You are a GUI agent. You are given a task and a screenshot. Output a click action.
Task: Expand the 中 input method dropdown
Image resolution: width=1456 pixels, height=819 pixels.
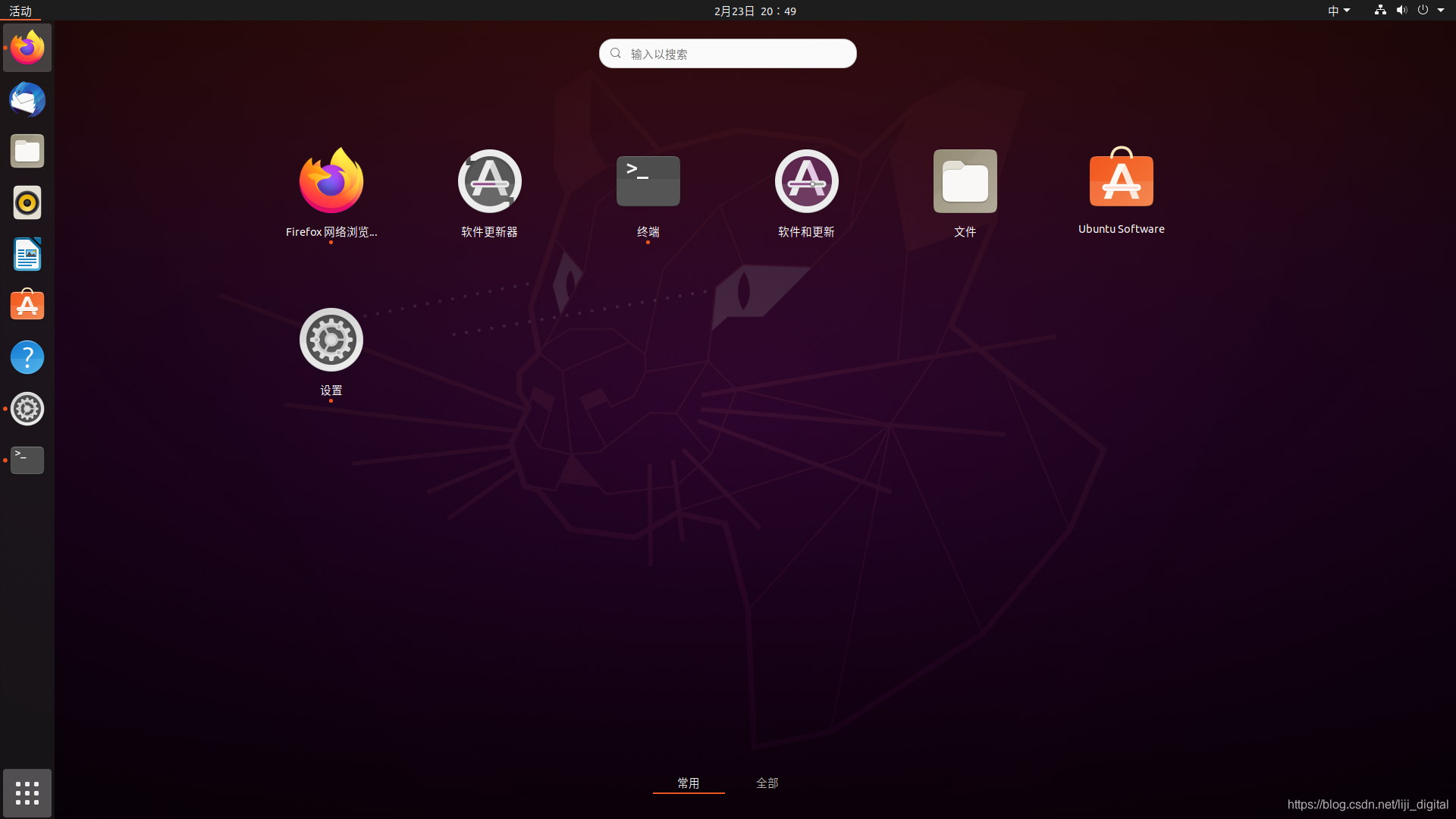1338,11
